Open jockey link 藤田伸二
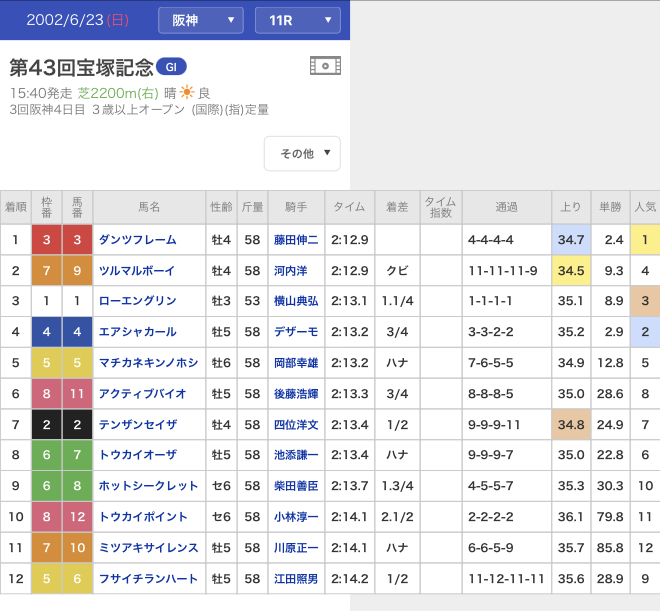 point(296,240)
